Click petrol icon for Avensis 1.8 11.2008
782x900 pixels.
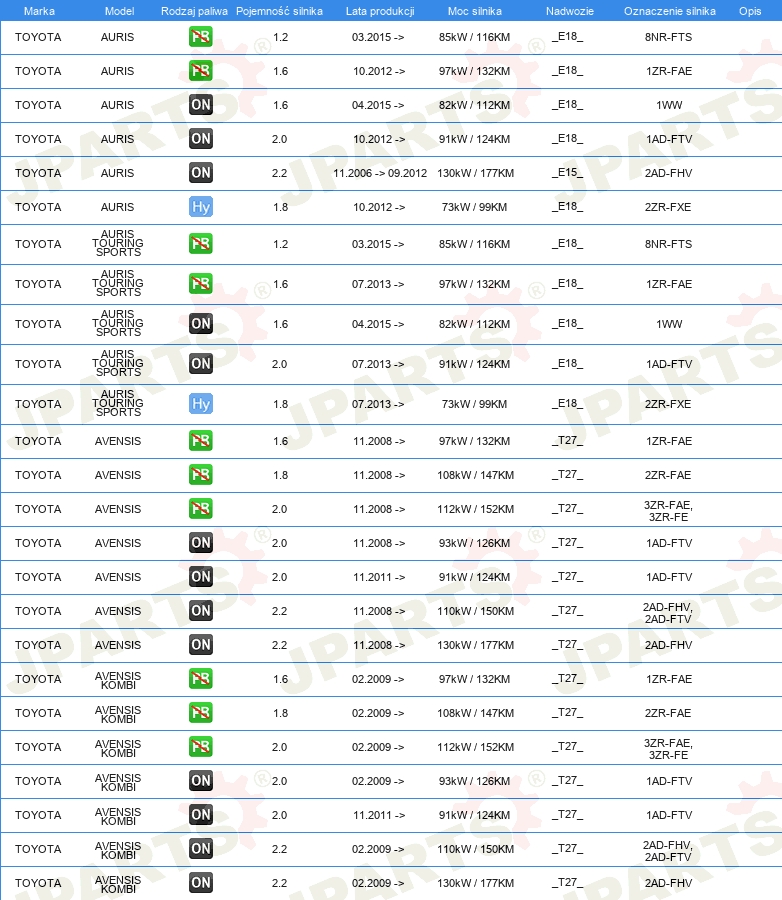click(200, 474)
